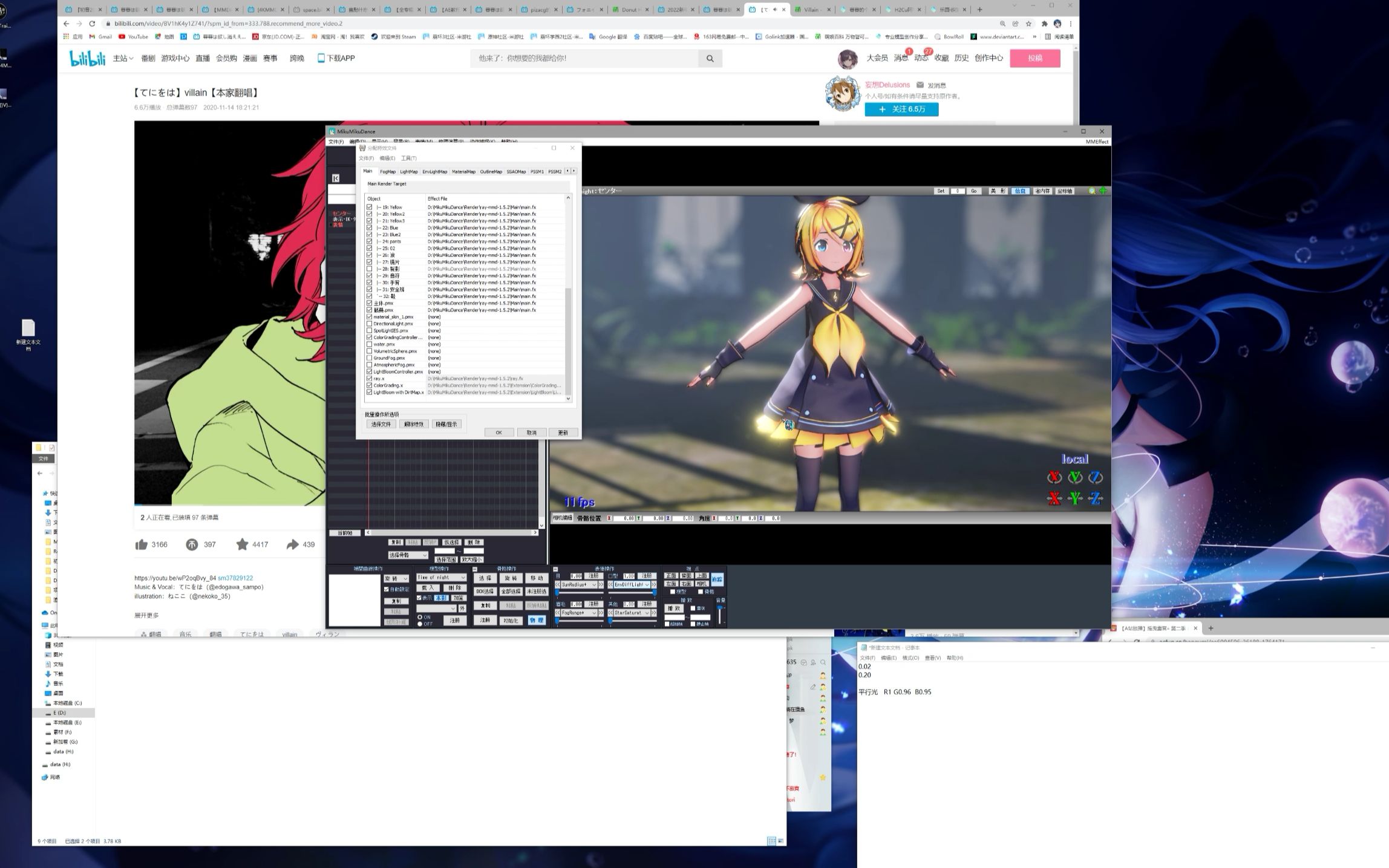Screen dimensions: 1389x868
Task: Open SunRadius+ morph dropdown
Action: (x=579, y=585)
